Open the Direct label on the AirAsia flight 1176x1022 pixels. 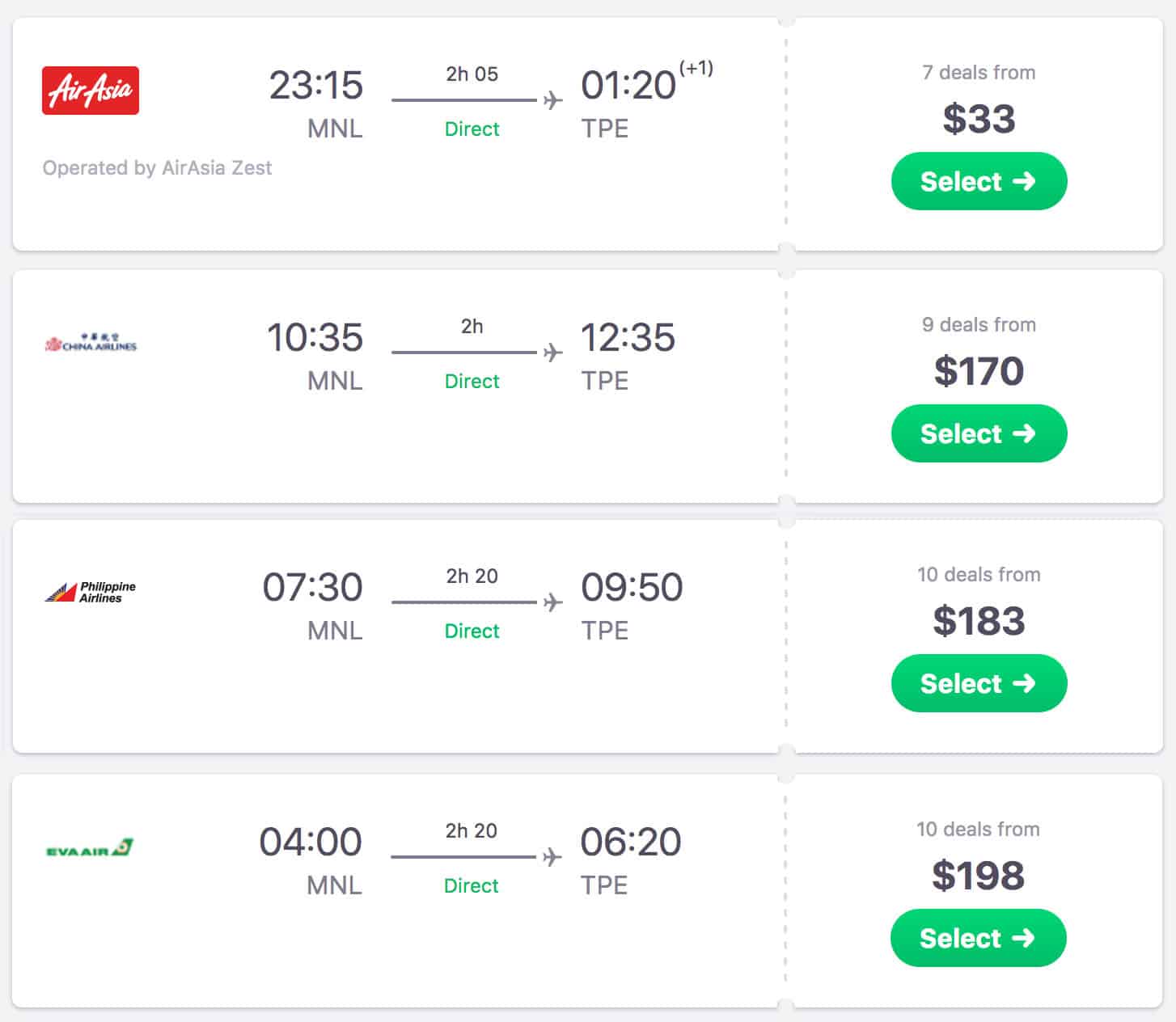coord(472,129)
